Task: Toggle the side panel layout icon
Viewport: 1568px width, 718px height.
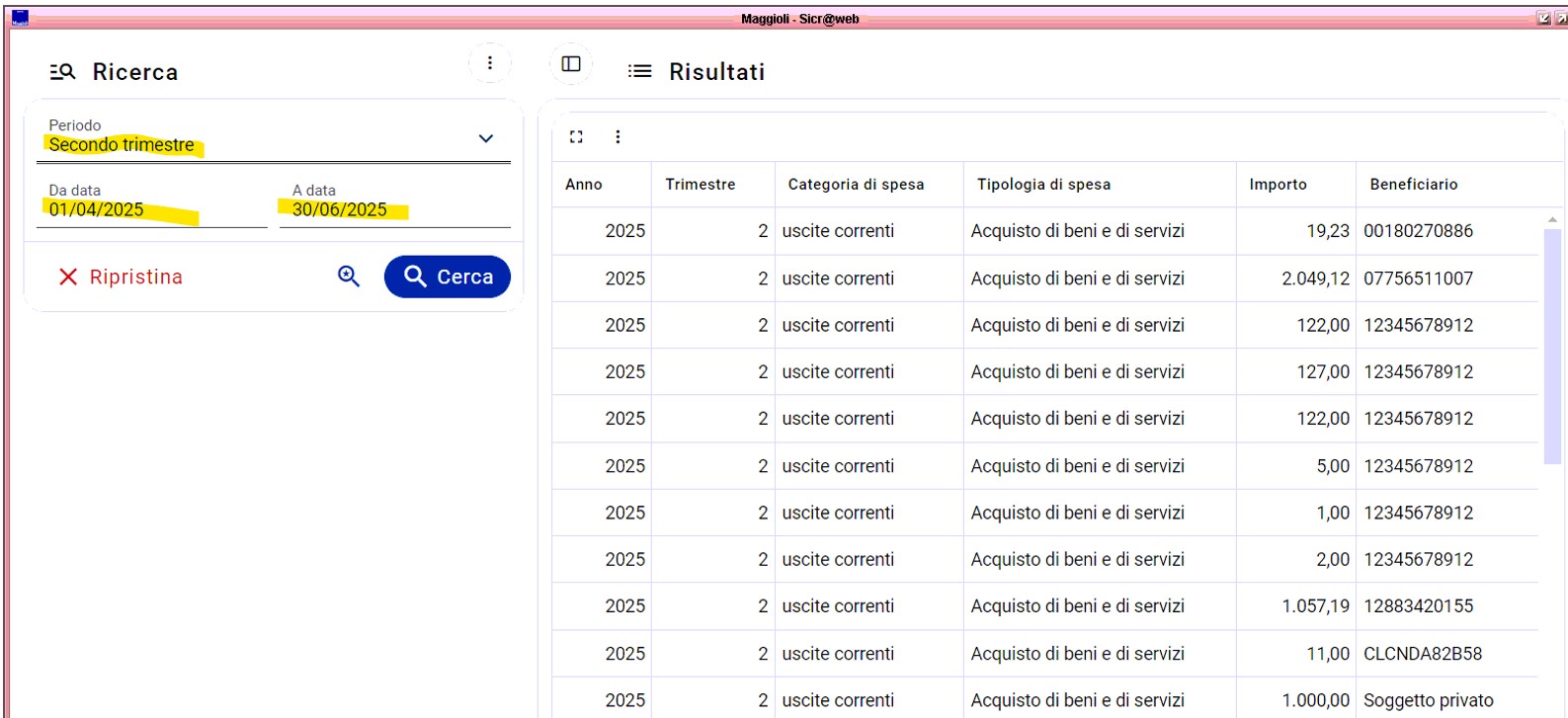Action: coord(571,64)
